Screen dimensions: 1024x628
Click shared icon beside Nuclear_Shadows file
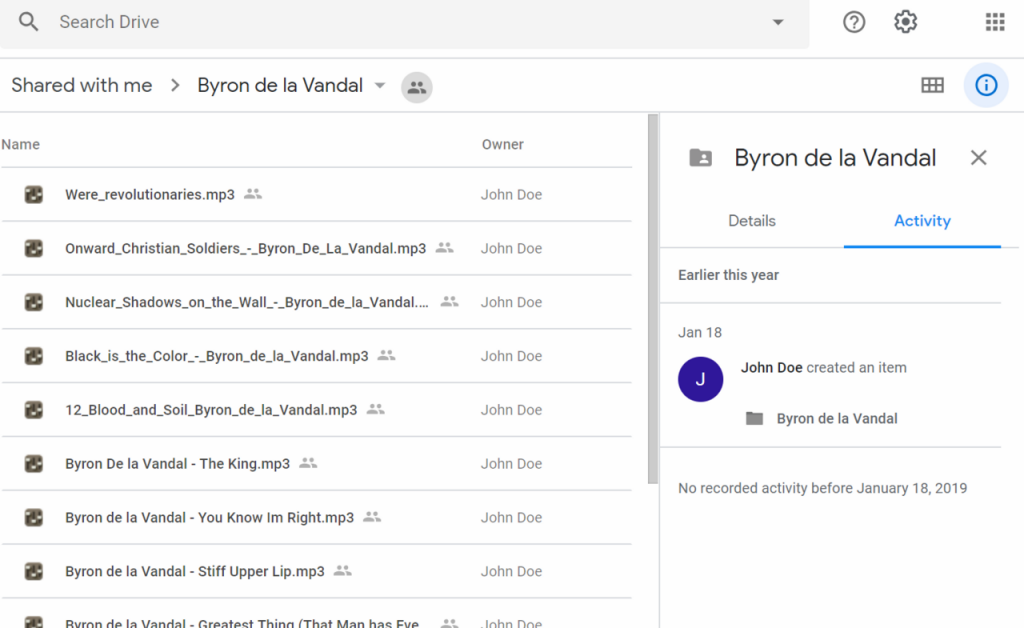(x=449, y=302)
